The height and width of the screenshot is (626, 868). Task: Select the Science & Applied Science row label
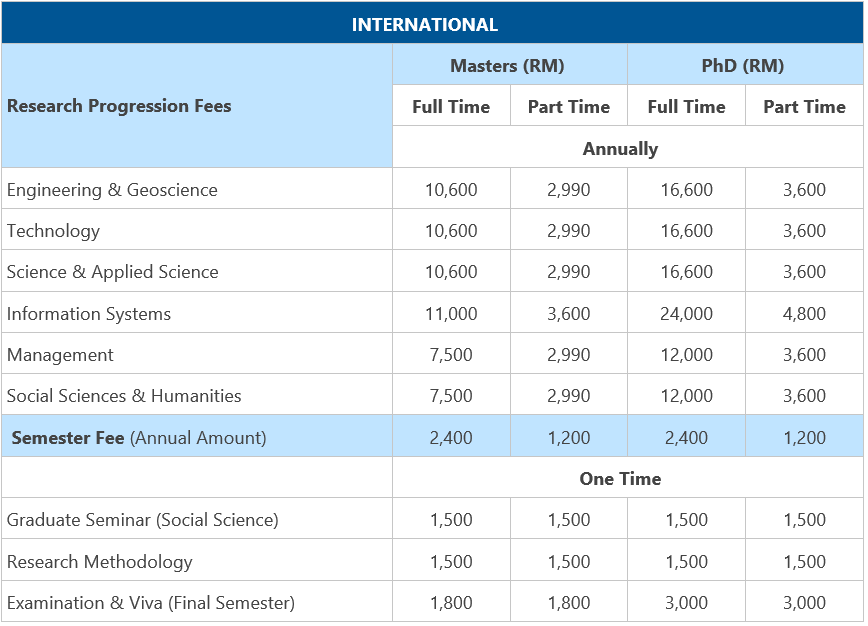click(x=113, y=272)
